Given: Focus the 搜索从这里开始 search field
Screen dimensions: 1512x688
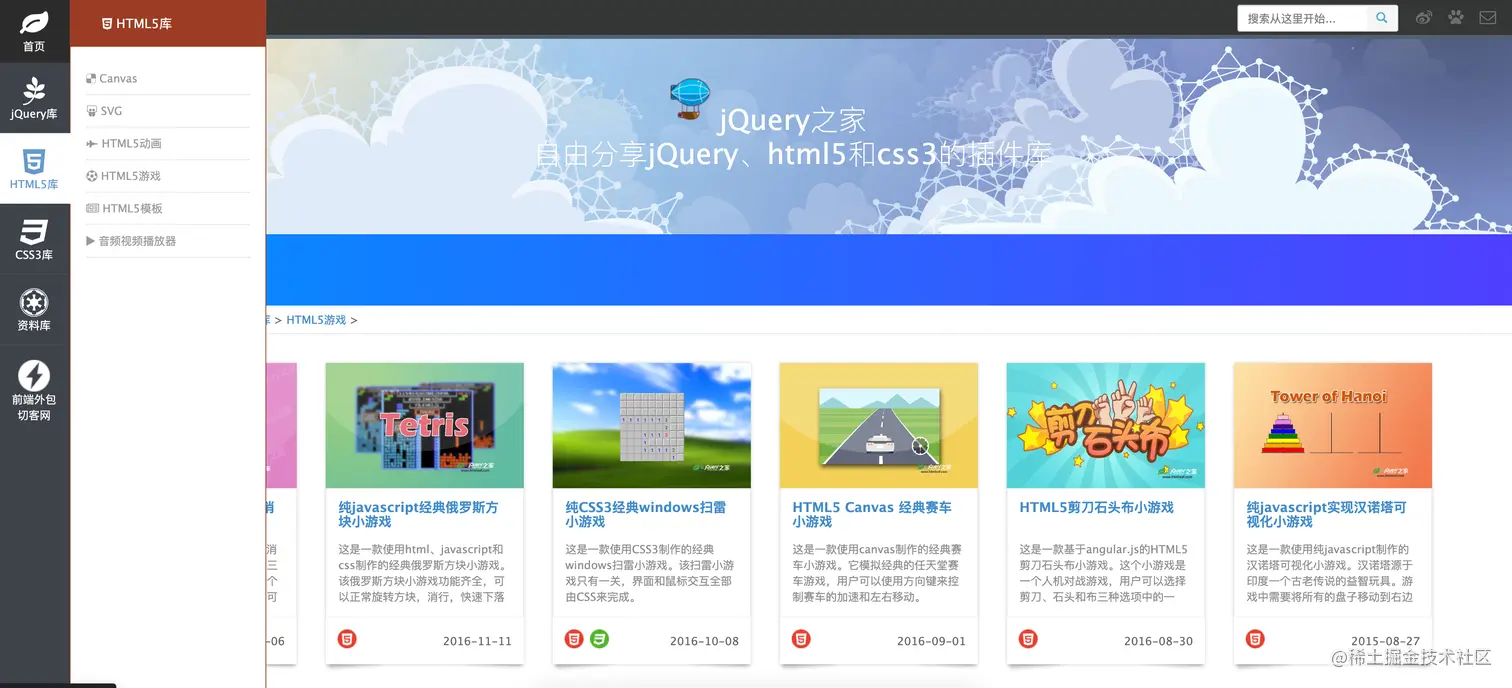Looking at the screenshot, I should (1303, 18).
